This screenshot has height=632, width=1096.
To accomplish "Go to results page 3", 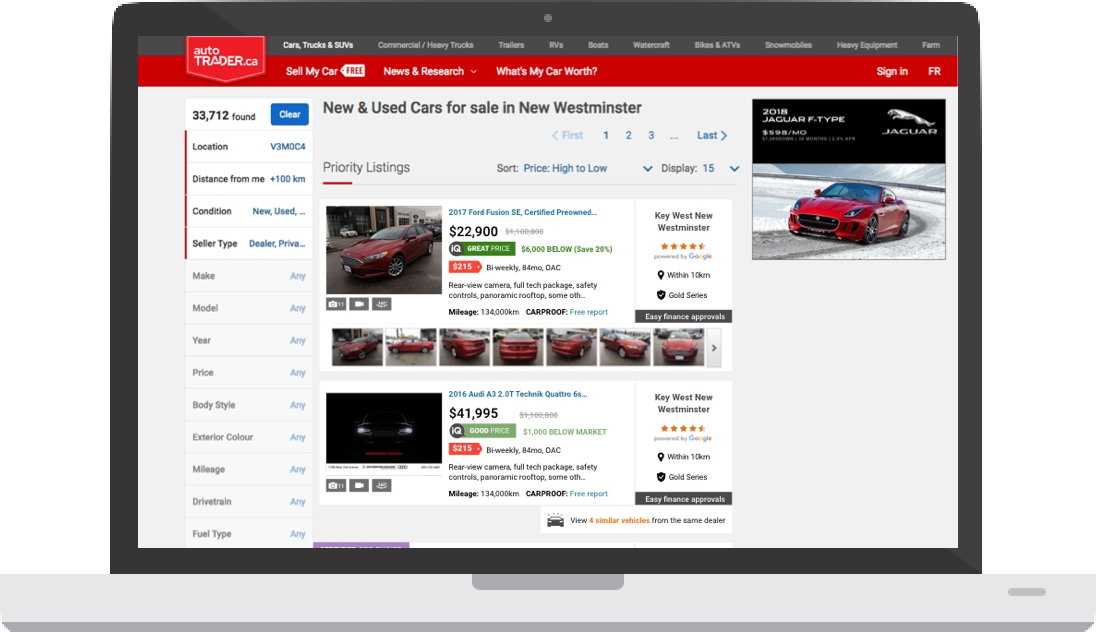I will pos(651,136).
